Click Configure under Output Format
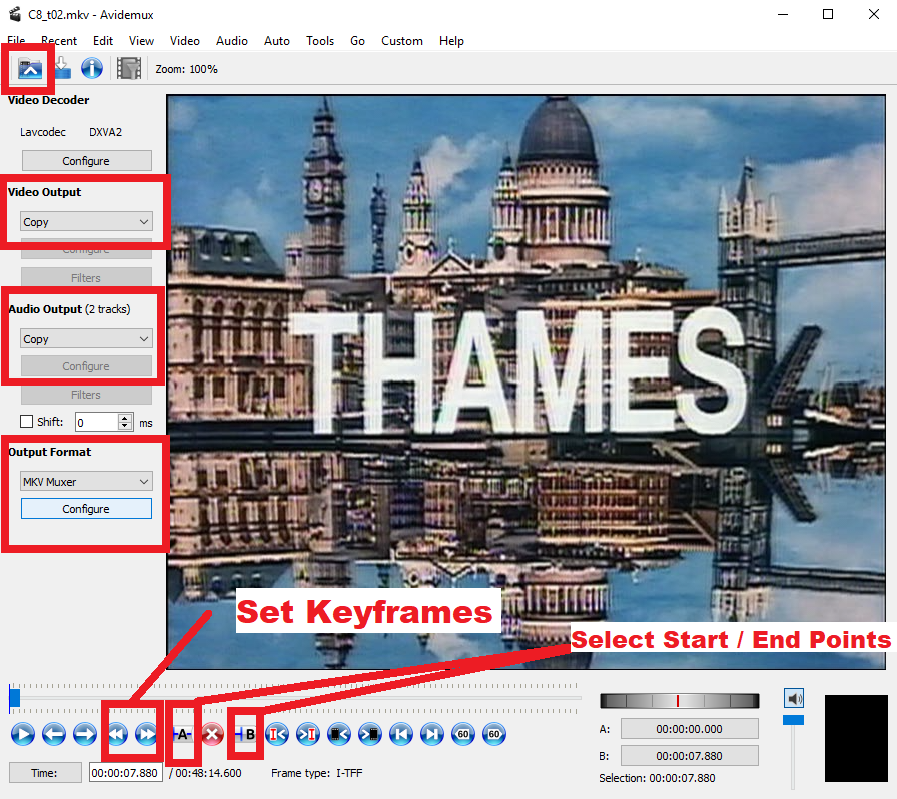Screen dimensions: 897x799 86,509
